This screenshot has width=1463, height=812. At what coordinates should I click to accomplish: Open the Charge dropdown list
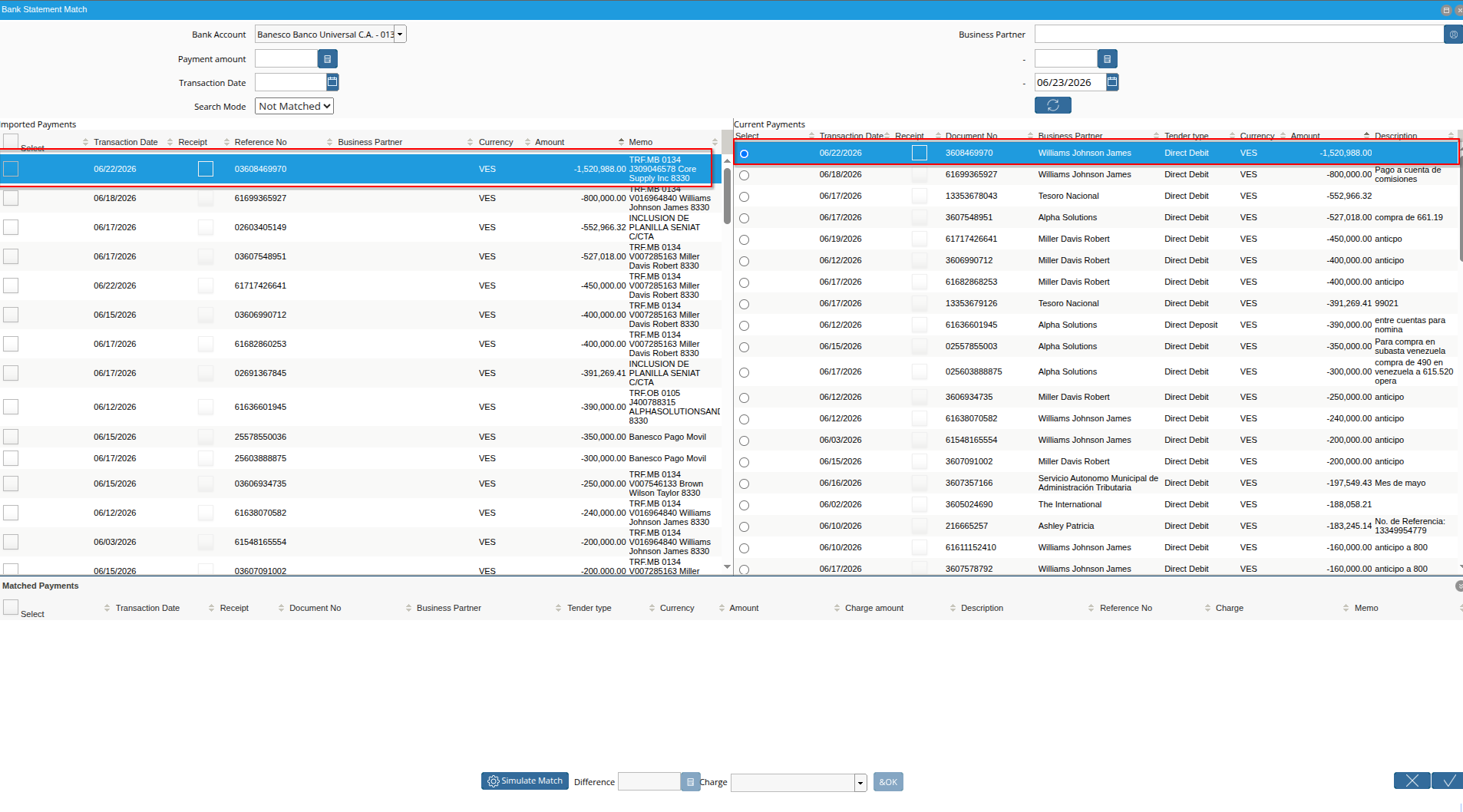pyautogui.click(x=860, y=783)
